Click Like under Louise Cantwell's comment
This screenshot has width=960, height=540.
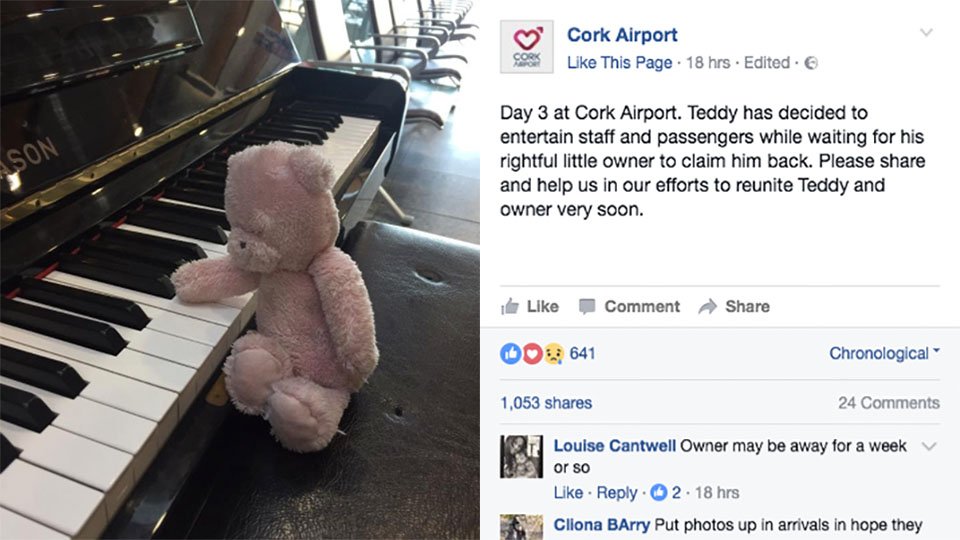pyautogui.click(x=568, y=493)
